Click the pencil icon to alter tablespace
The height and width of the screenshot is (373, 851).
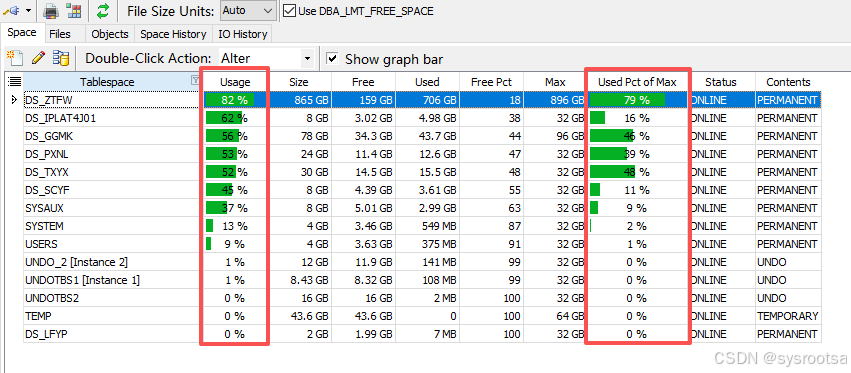tap(38, 58)
